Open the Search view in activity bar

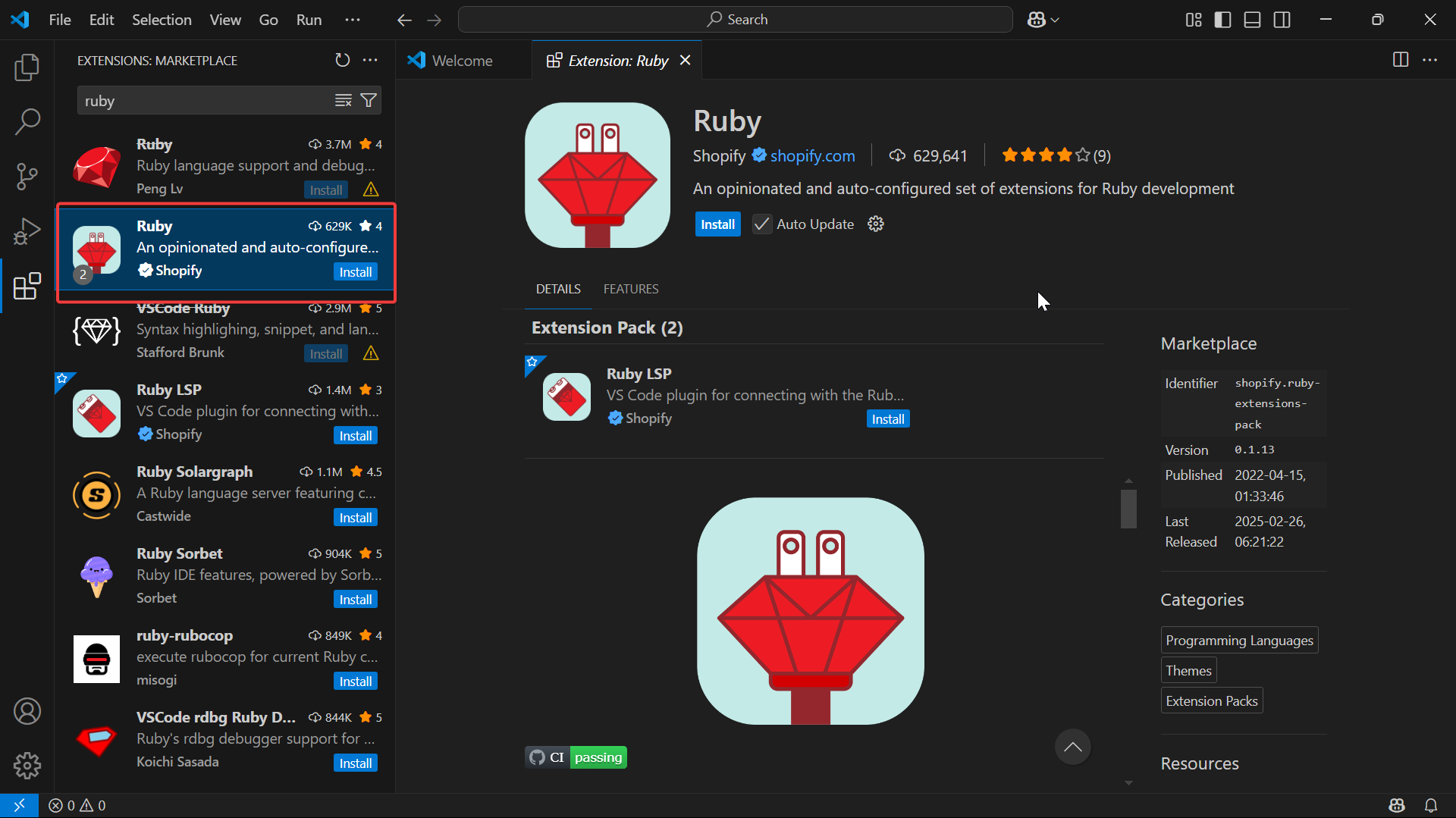point(27,121)
